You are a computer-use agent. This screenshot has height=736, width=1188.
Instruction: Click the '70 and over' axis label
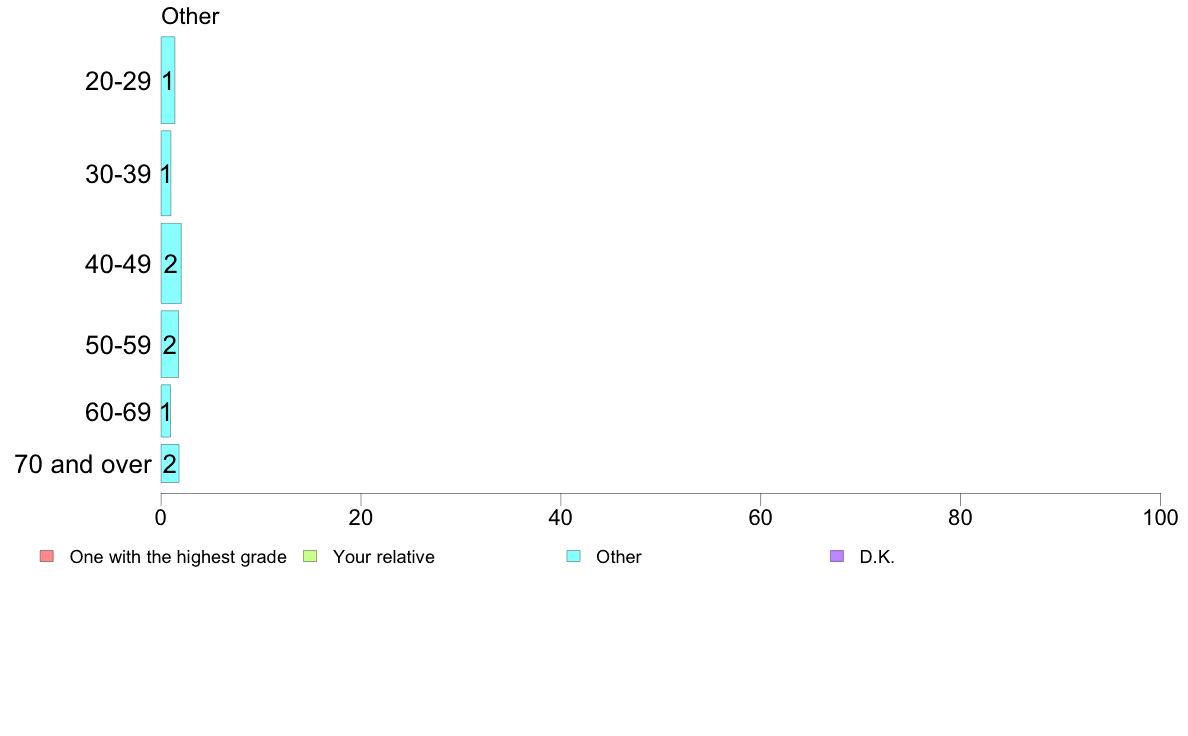(x=83, y=464)
